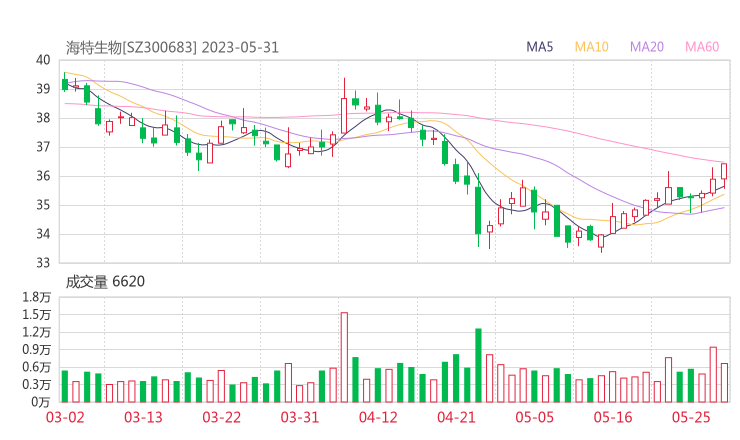Click the 05-25 date axis label

[x=691, y=417]
